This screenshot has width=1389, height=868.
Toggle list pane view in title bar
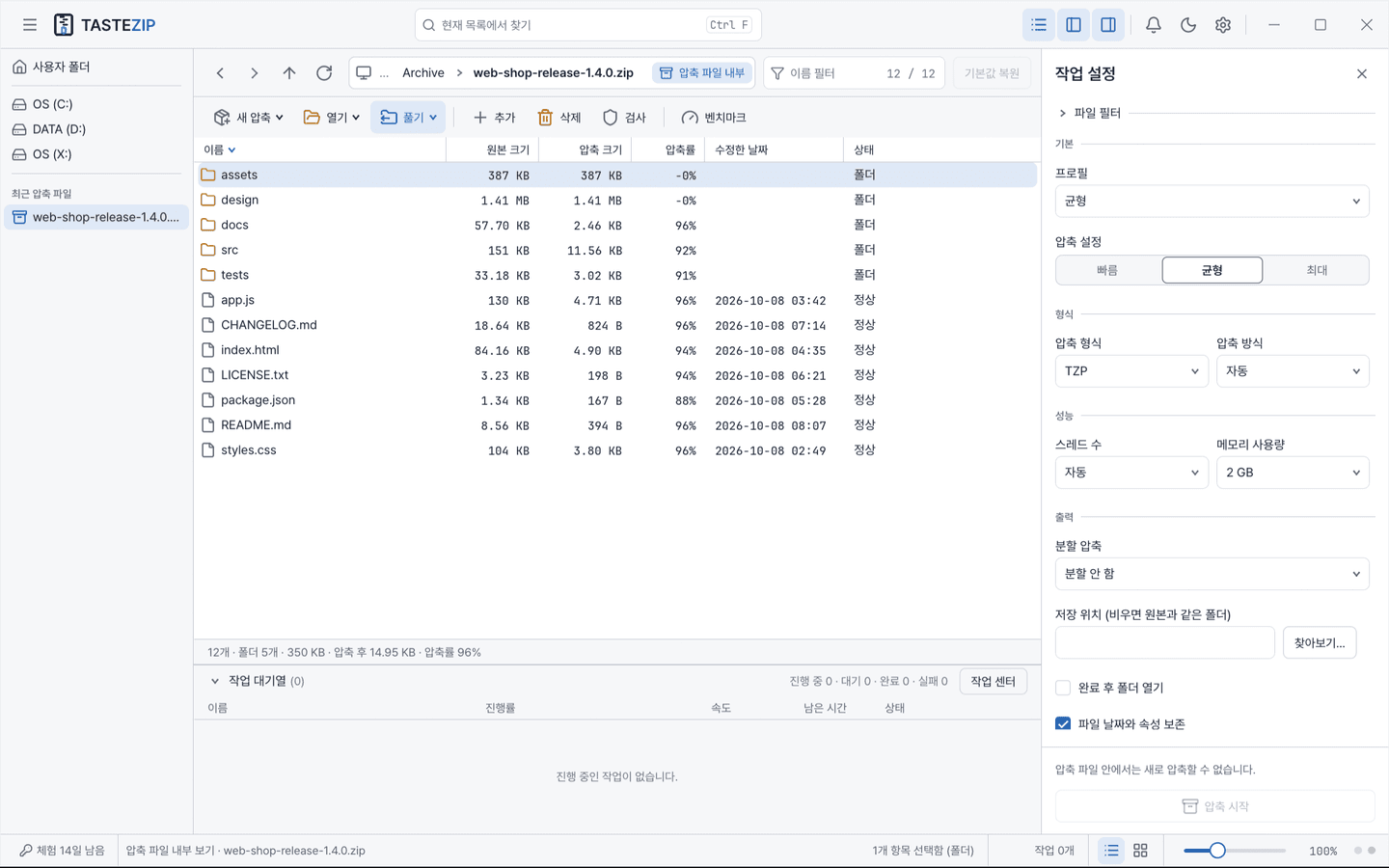click(1039, 25)
